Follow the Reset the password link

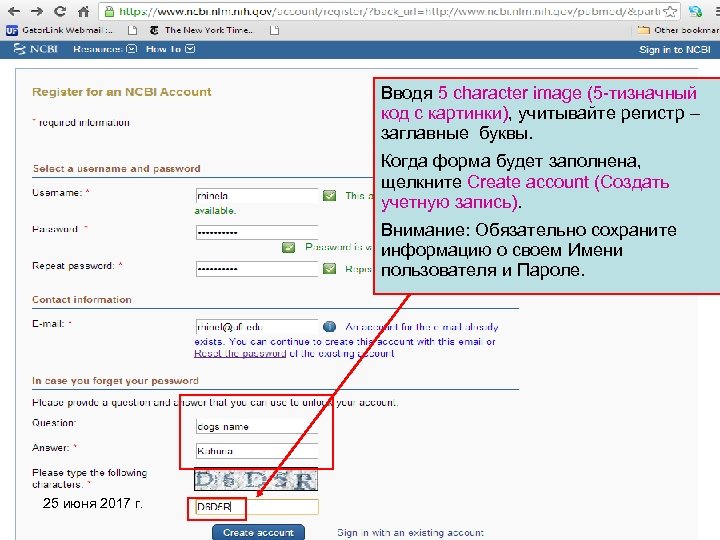click(240, 354)
